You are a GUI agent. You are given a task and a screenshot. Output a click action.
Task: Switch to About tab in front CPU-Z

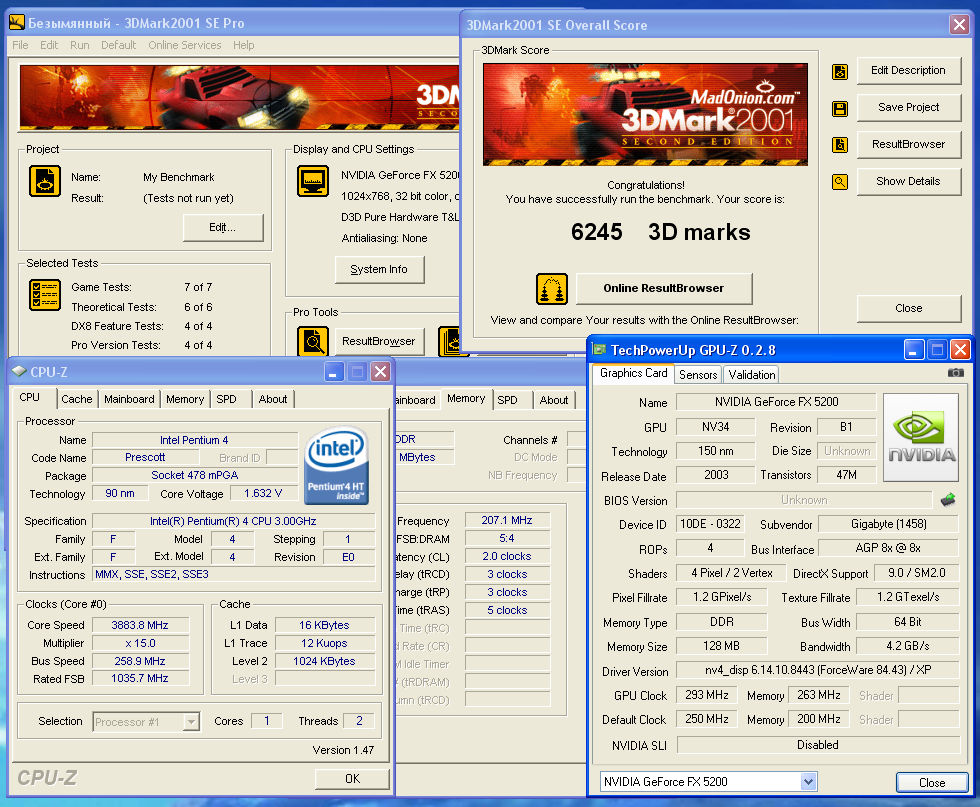(x=273, y=399)
